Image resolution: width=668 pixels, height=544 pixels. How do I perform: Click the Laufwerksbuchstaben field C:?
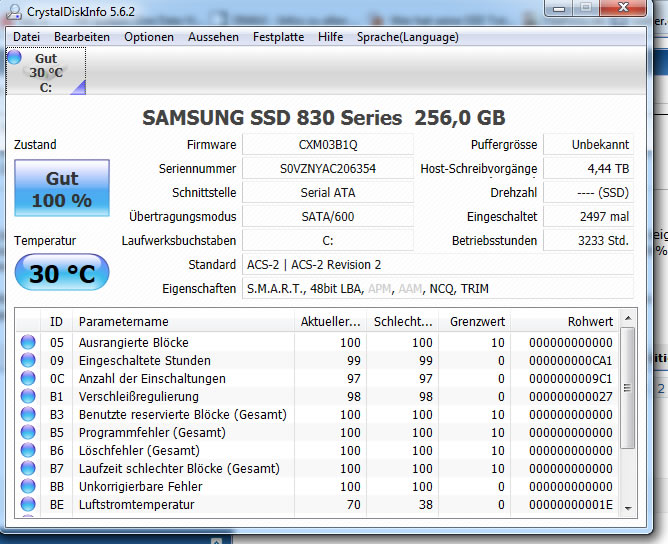[x=328, y=241]
